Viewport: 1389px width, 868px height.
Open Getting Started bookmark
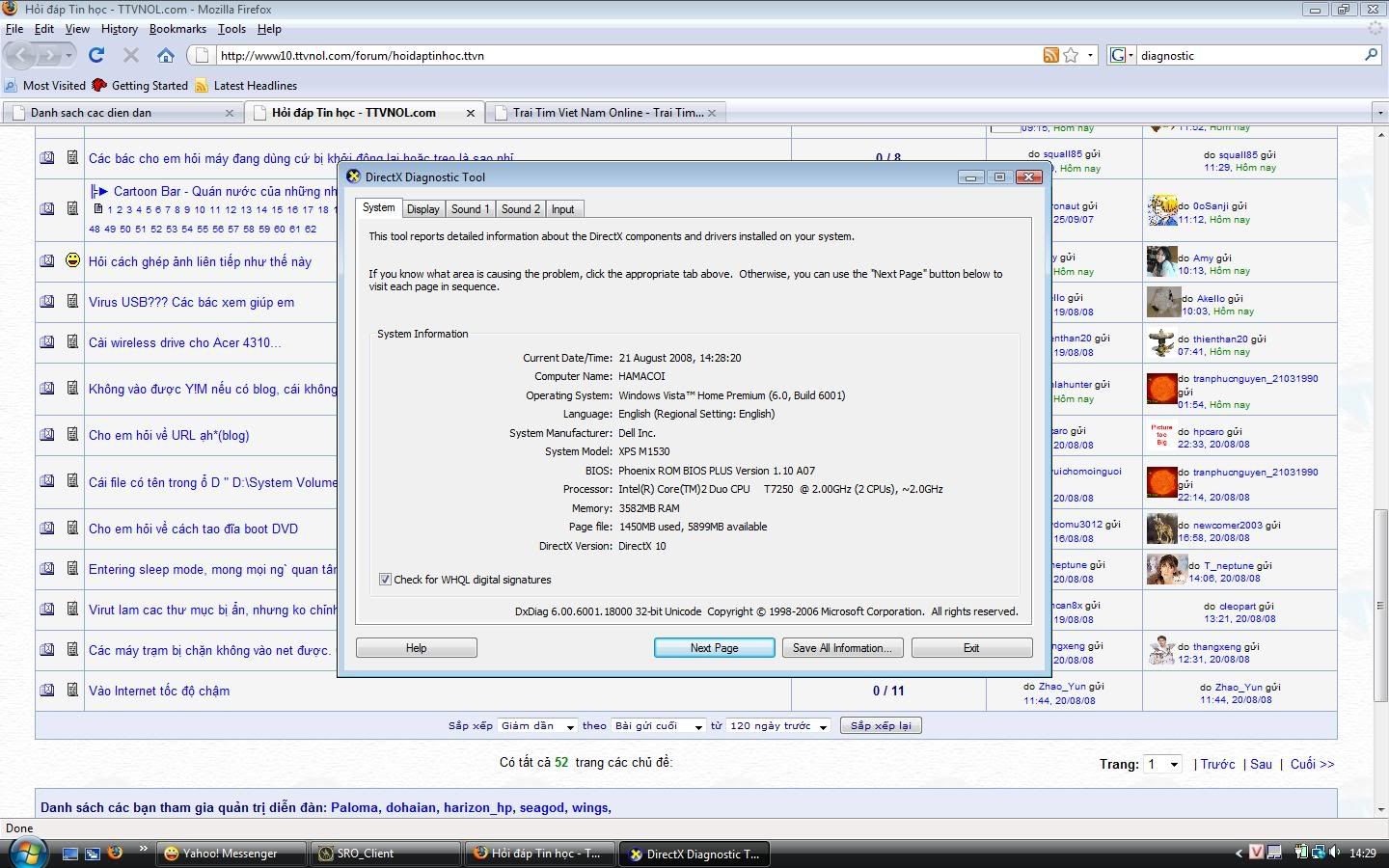(140, 85)
